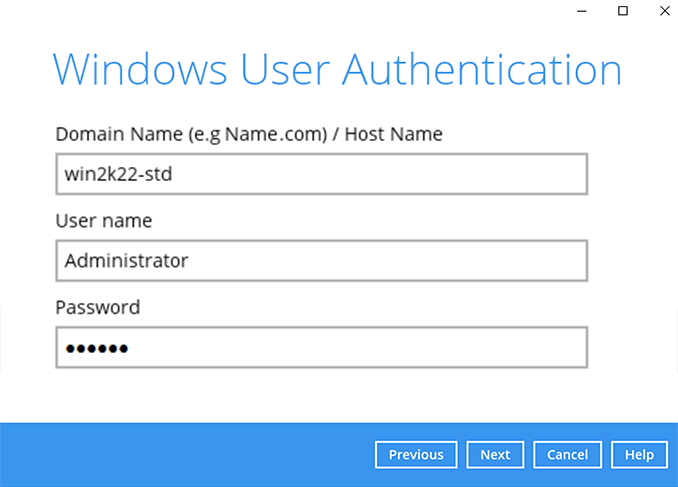678x487 pixels.
Task: Close the window with the X icon
Action: click(662, 11)
